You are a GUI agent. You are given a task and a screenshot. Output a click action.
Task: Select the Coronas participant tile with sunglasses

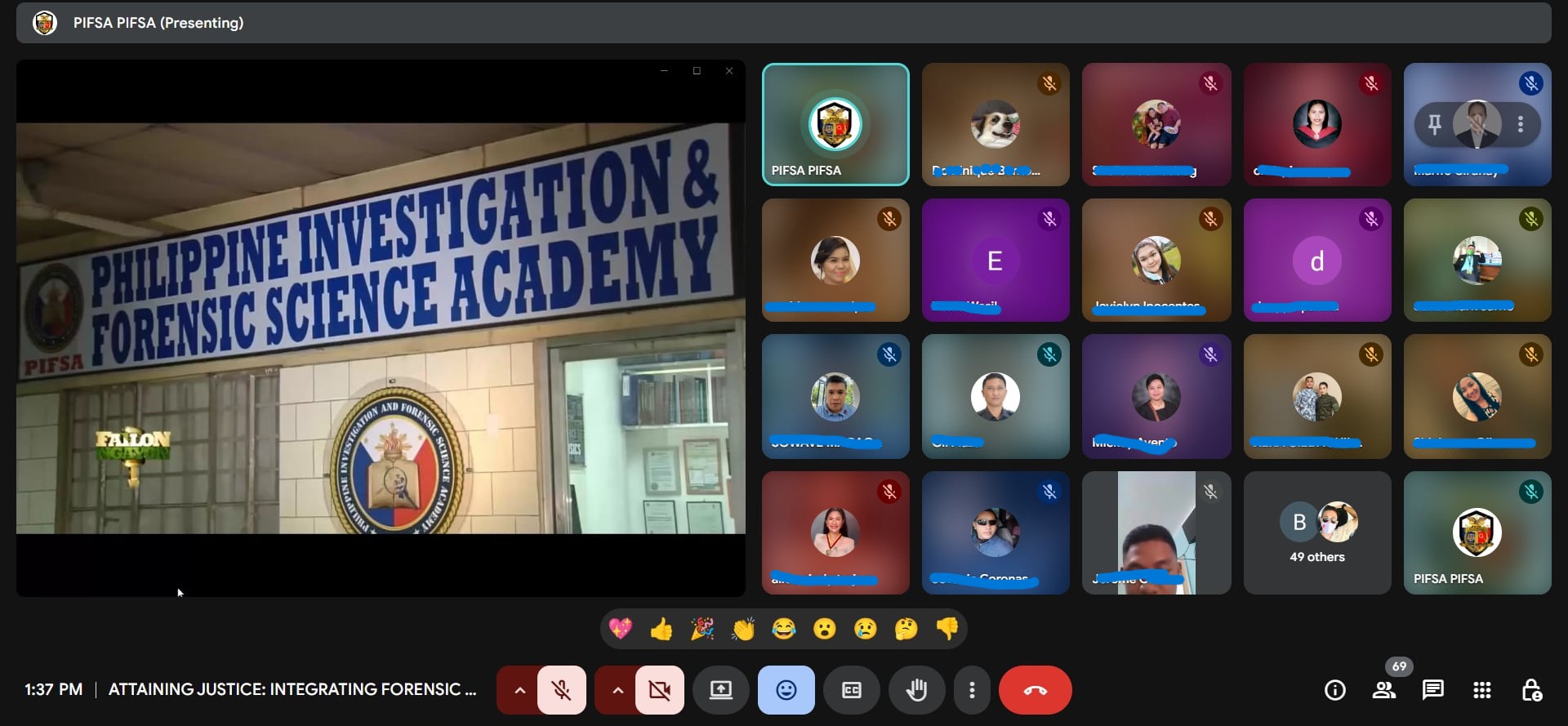point(996,532)
